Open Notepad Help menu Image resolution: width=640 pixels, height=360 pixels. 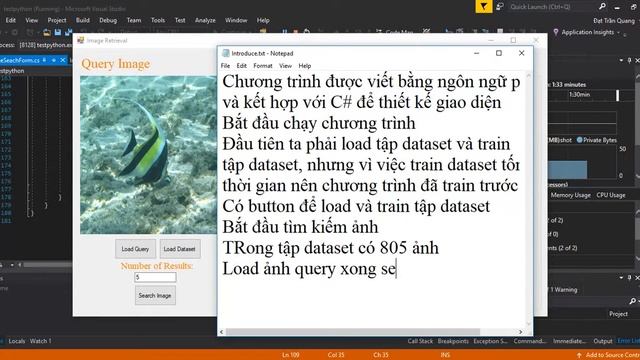(x=304, y=65)
